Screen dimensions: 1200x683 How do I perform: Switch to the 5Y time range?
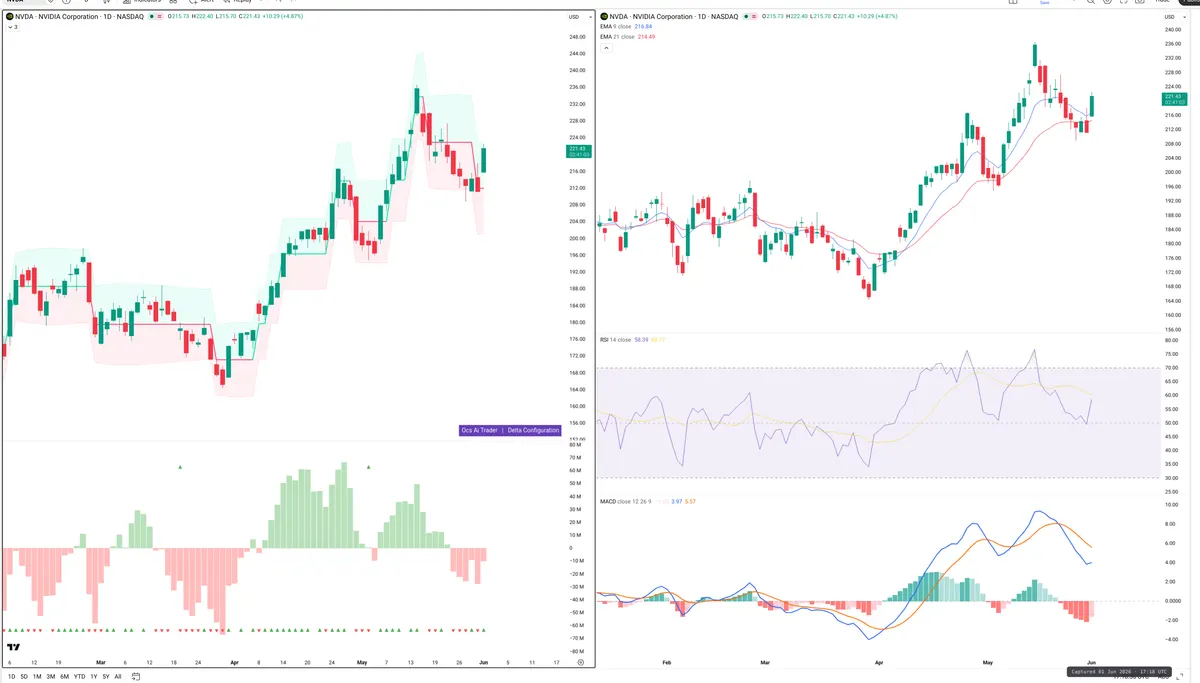coord(106,677)
